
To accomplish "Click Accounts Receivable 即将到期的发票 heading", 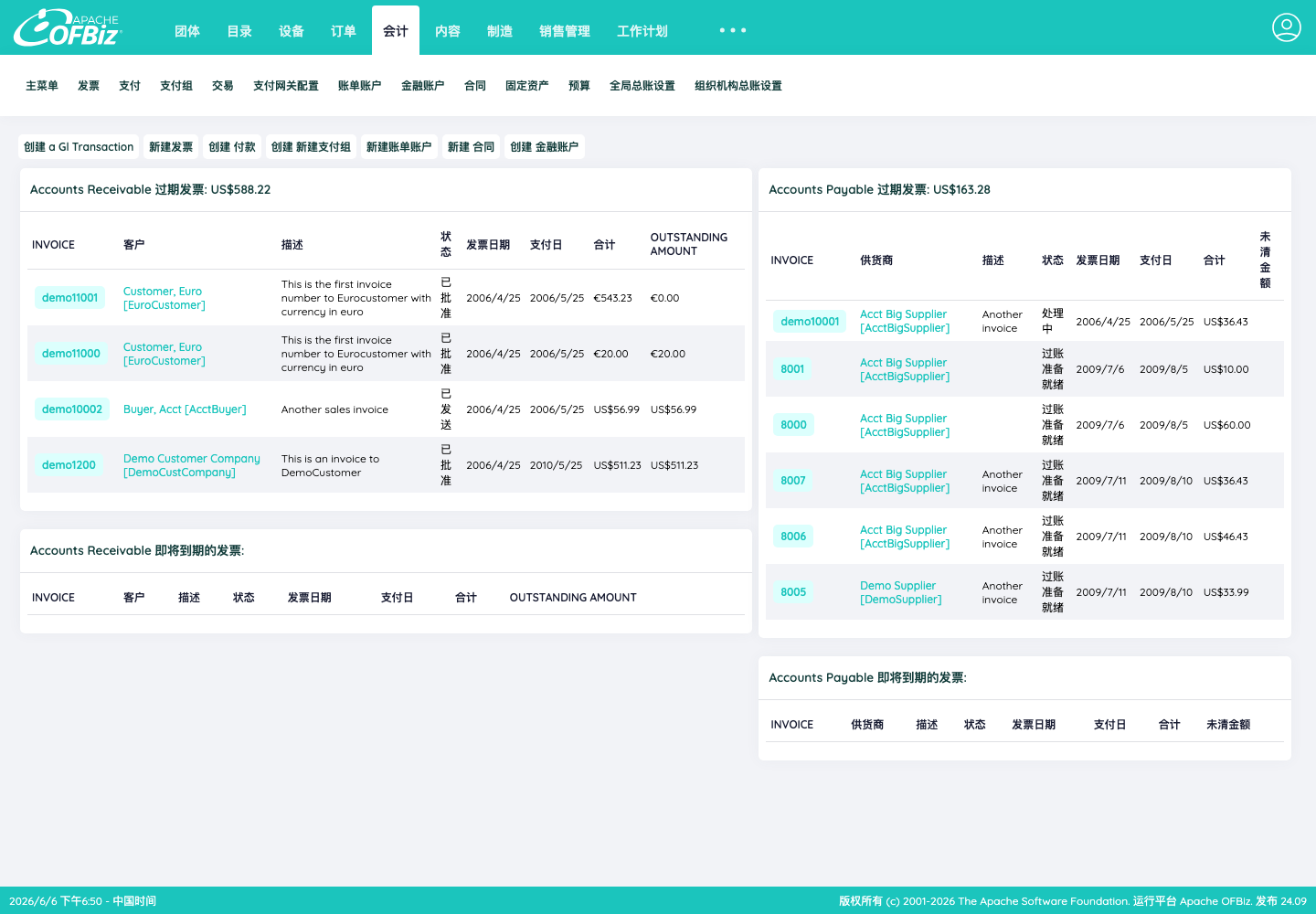I will [x=137, y=551].
